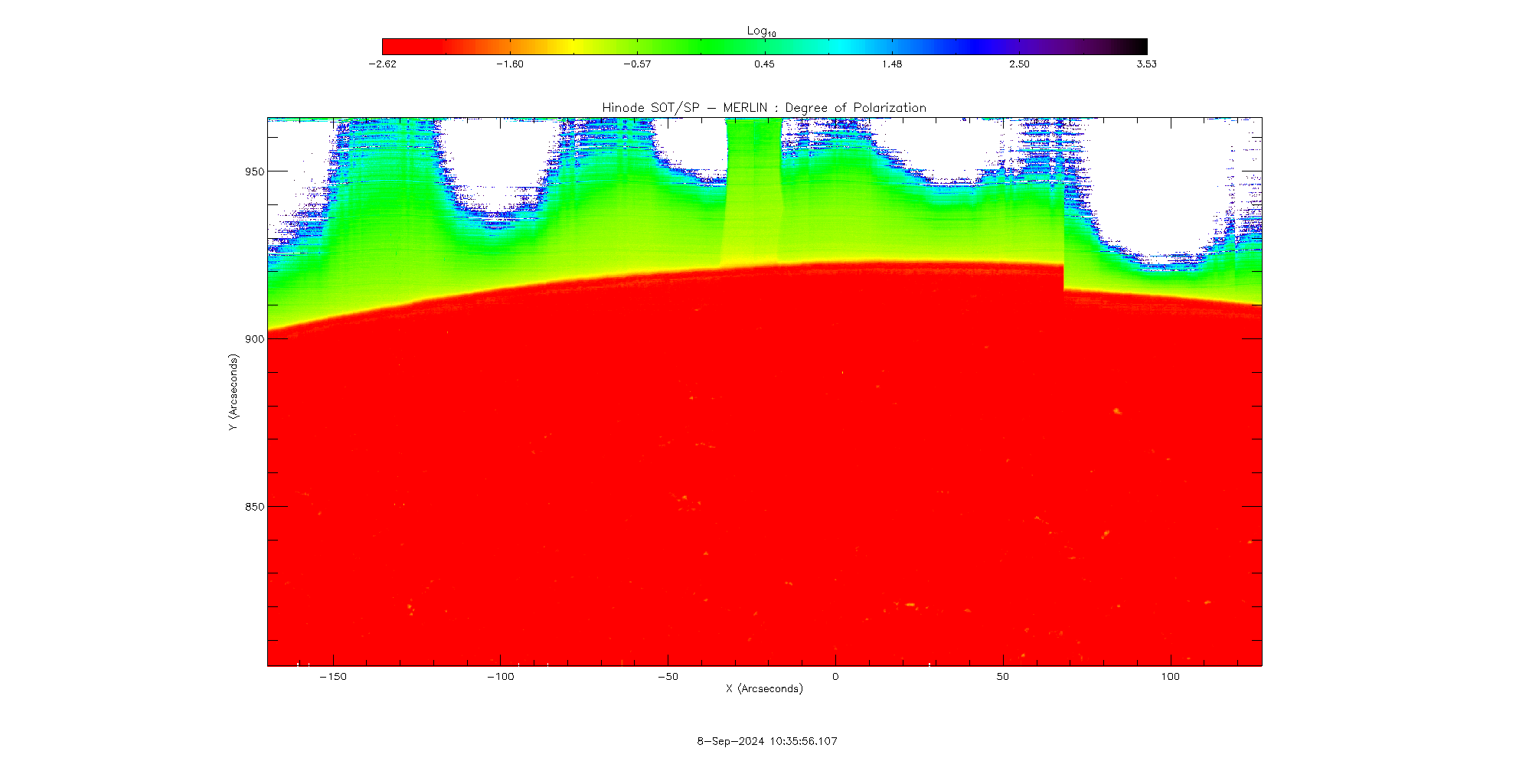Click the 900 tick label on Y axis
The height and width of the screenshot is (784, 1529).
254,339
